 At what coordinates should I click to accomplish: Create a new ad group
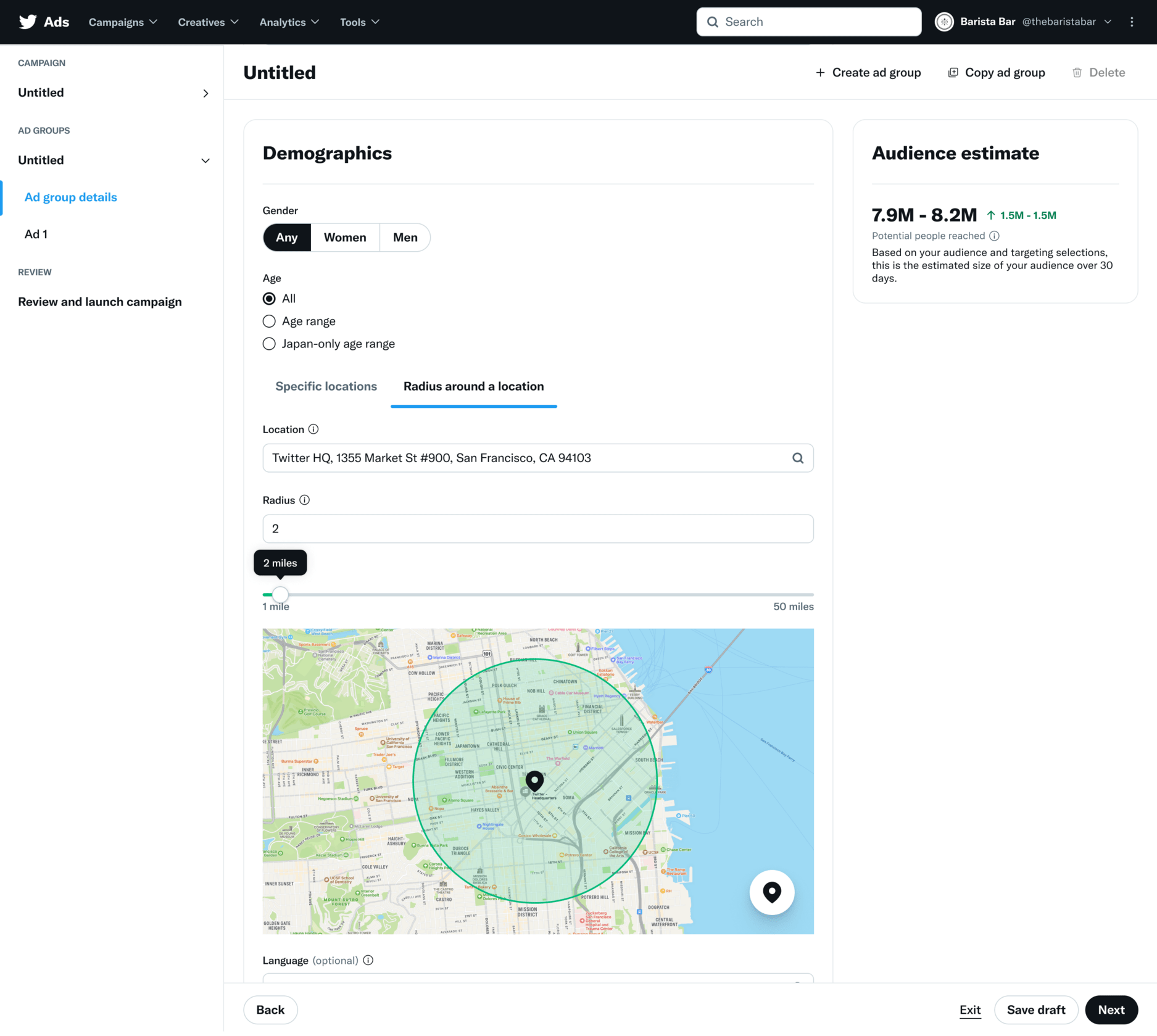point(868,72)
